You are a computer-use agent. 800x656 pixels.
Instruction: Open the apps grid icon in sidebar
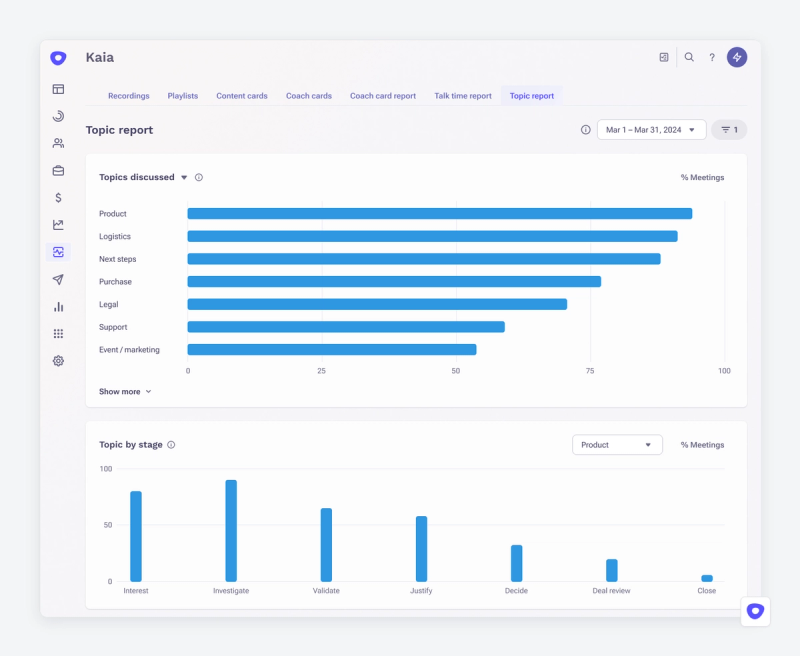click(x=58, y=334)
